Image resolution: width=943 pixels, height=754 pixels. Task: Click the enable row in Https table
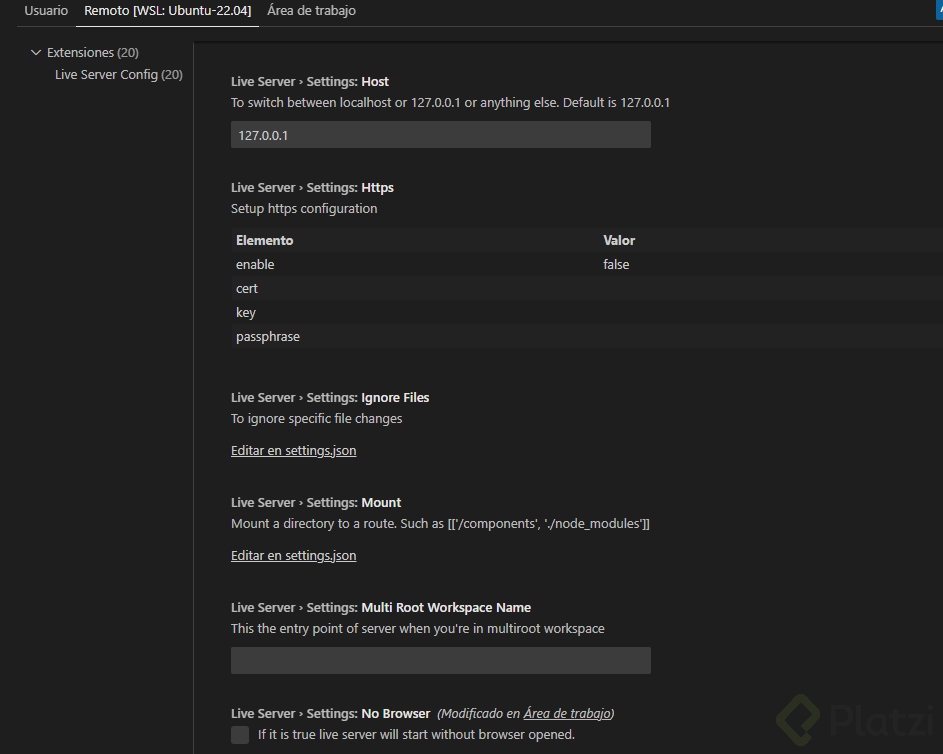587,265
